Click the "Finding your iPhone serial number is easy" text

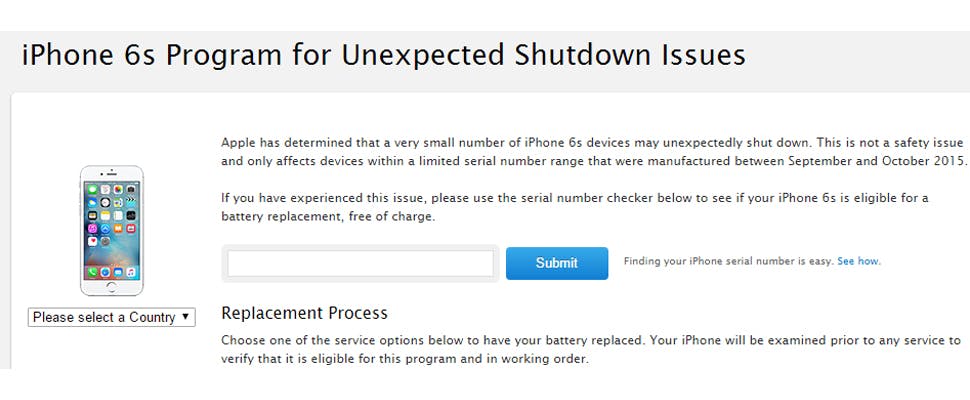tap(727, 262)
